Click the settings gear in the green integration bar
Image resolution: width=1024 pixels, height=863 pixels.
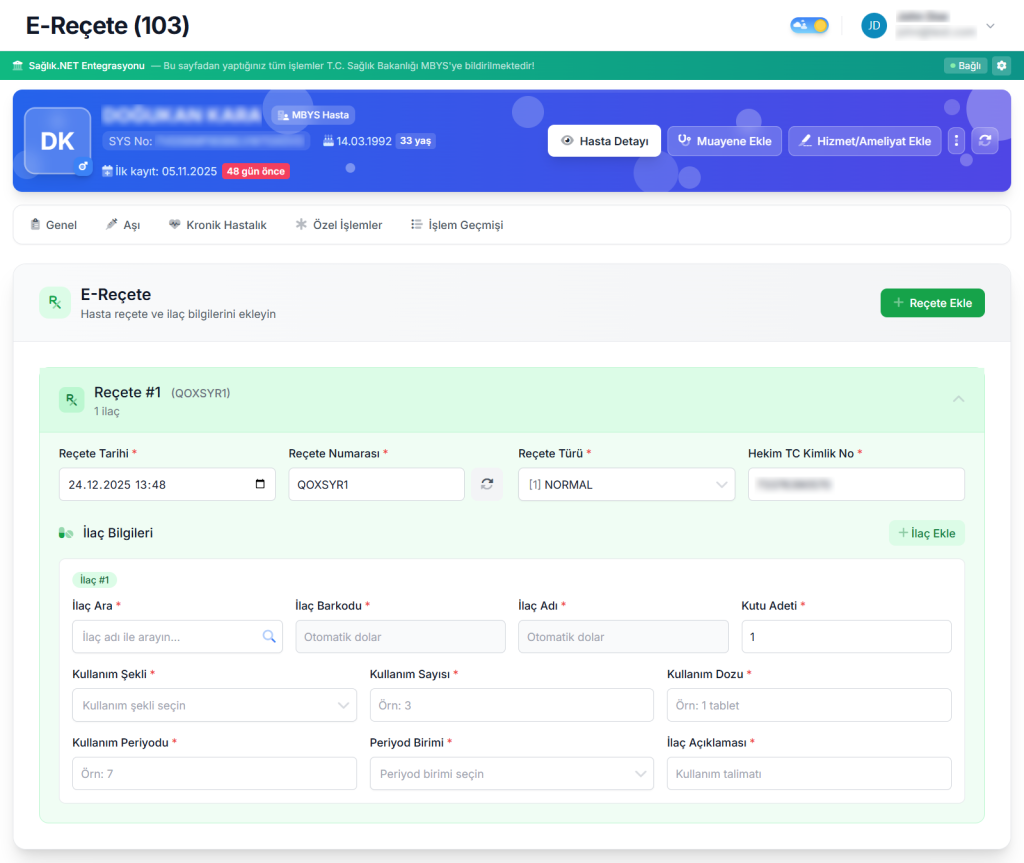click(1002, 66)
